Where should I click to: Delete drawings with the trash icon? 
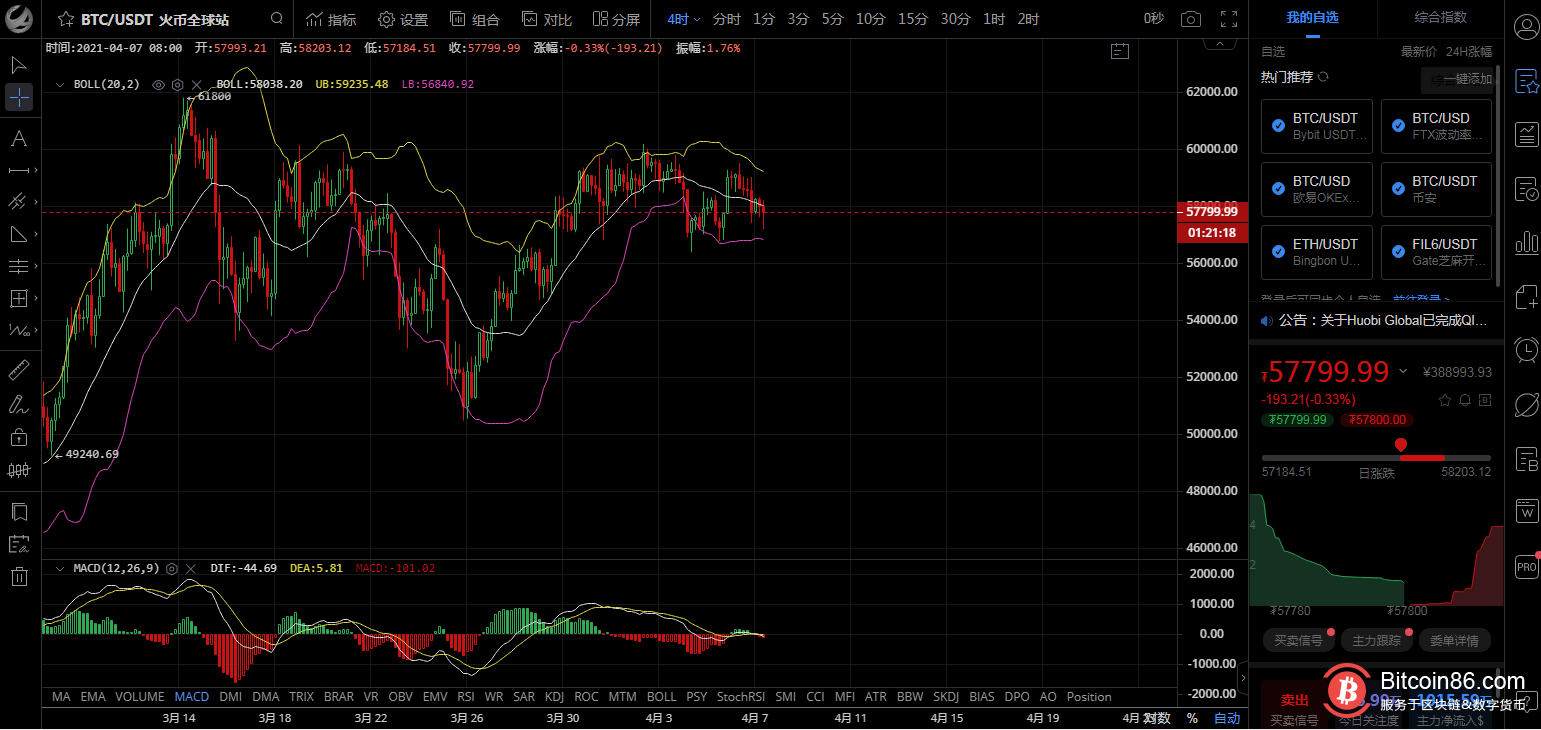pos(18,576)
